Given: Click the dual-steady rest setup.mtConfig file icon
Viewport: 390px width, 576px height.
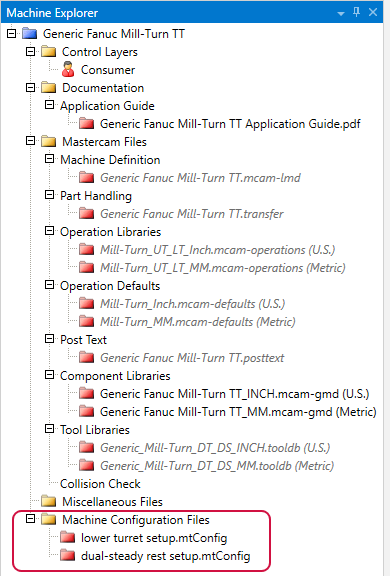Looking at the screenshot, I should (68, 555).
